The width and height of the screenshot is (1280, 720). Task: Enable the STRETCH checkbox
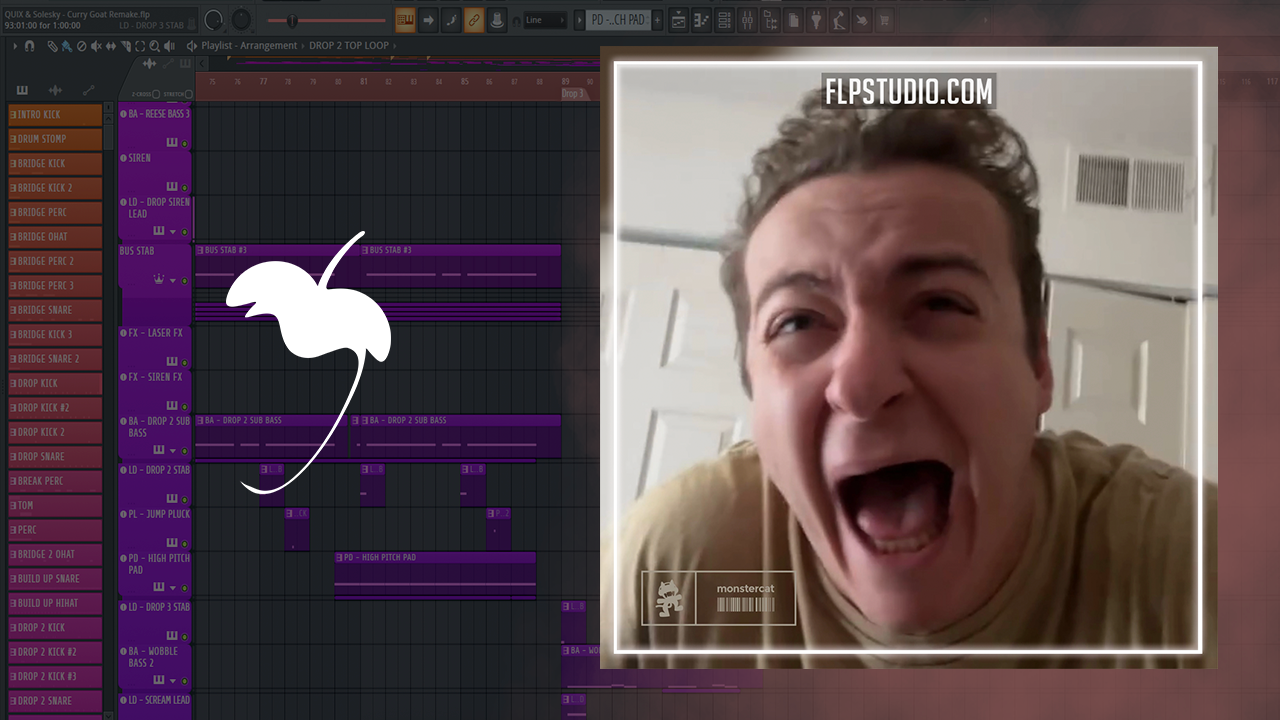click(187, 94)
